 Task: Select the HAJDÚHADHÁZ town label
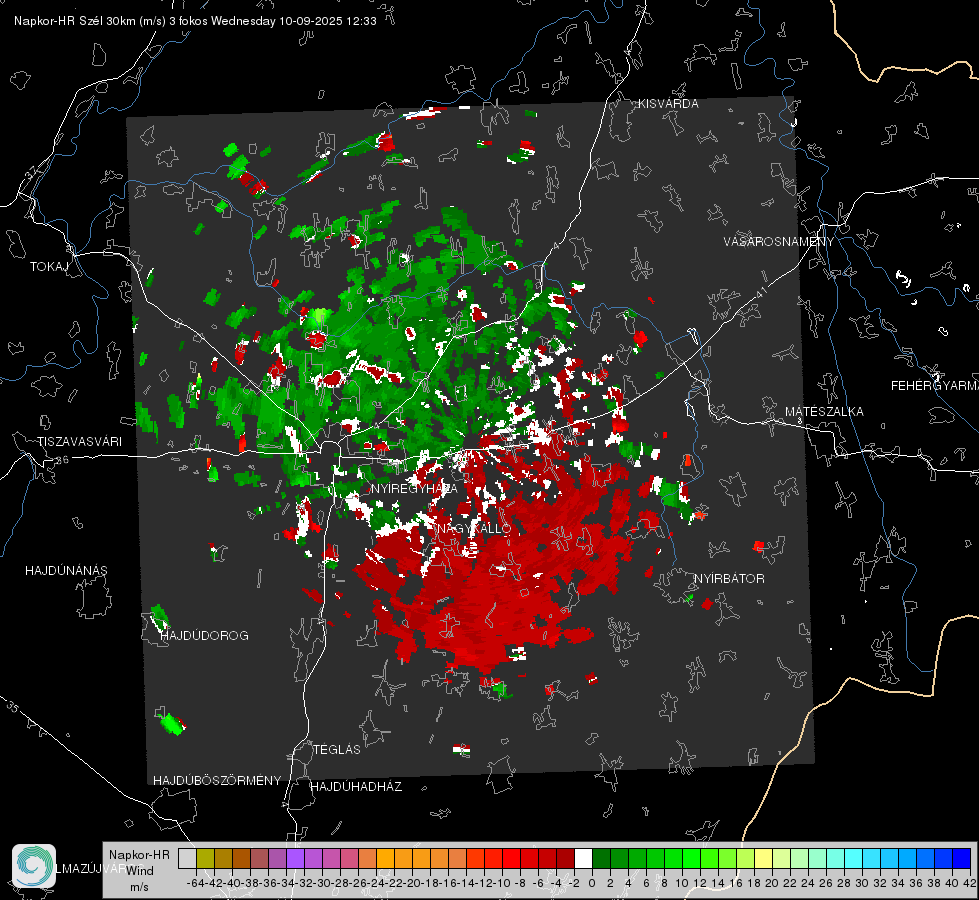pos(356,787)
